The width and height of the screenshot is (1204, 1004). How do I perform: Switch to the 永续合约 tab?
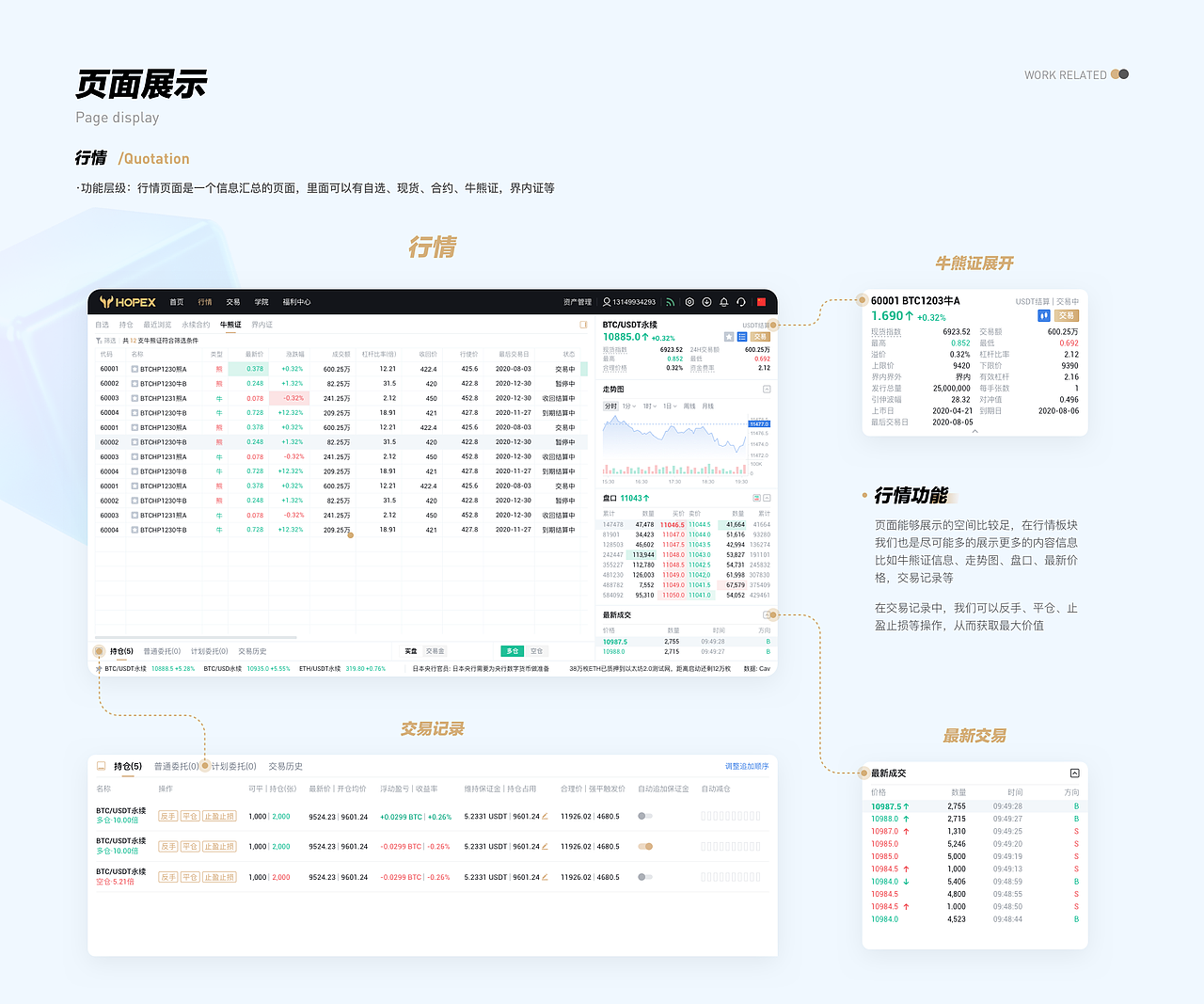coord(196,325)
